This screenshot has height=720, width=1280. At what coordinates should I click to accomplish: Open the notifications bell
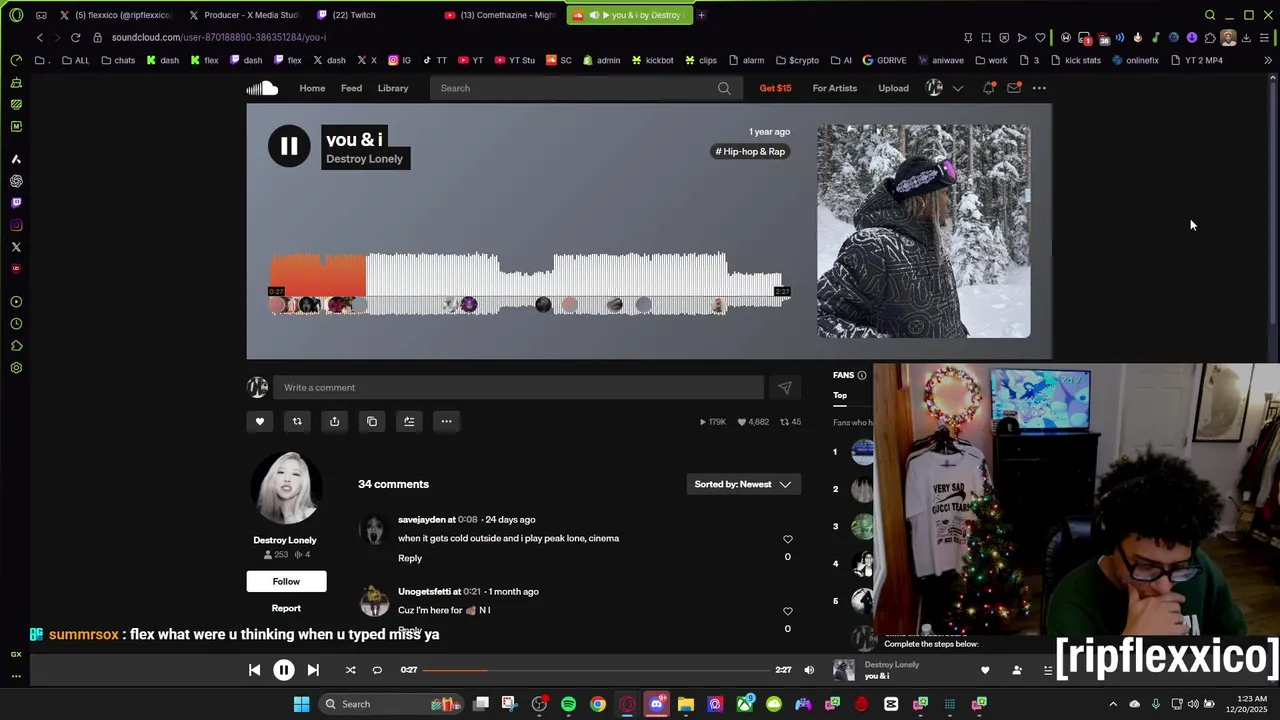click(989, 88)
